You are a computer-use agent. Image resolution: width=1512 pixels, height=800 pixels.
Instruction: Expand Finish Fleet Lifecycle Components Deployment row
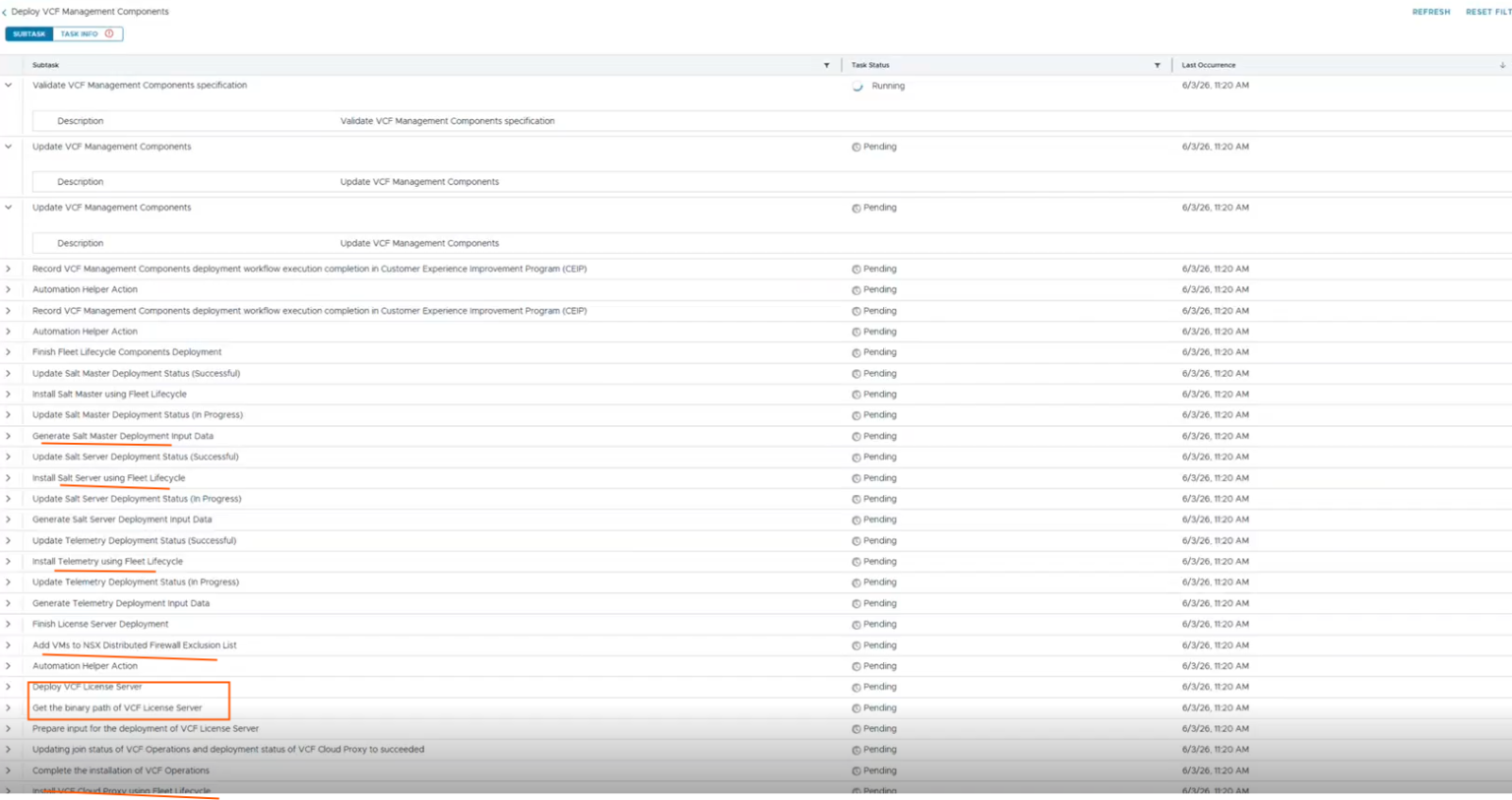point(9,352)
